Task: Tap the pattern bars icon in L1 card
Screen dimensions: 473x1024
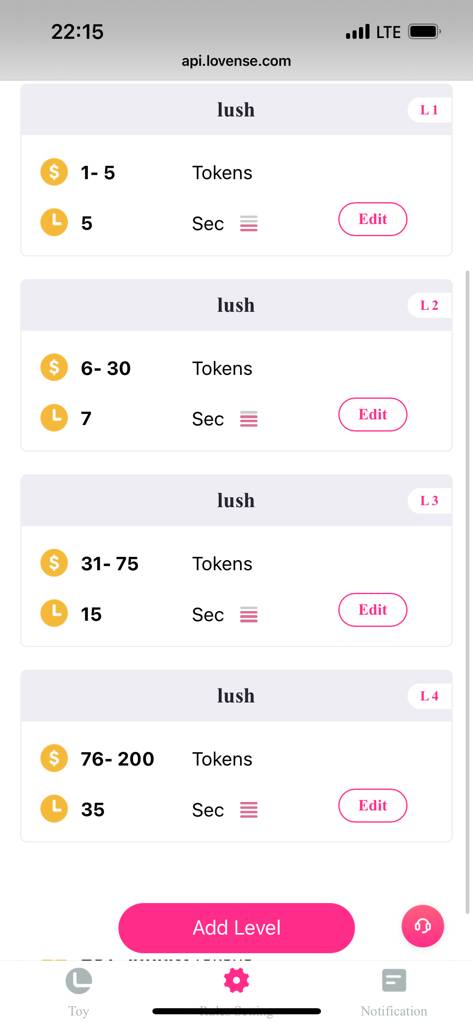Action: pos(248,224)
